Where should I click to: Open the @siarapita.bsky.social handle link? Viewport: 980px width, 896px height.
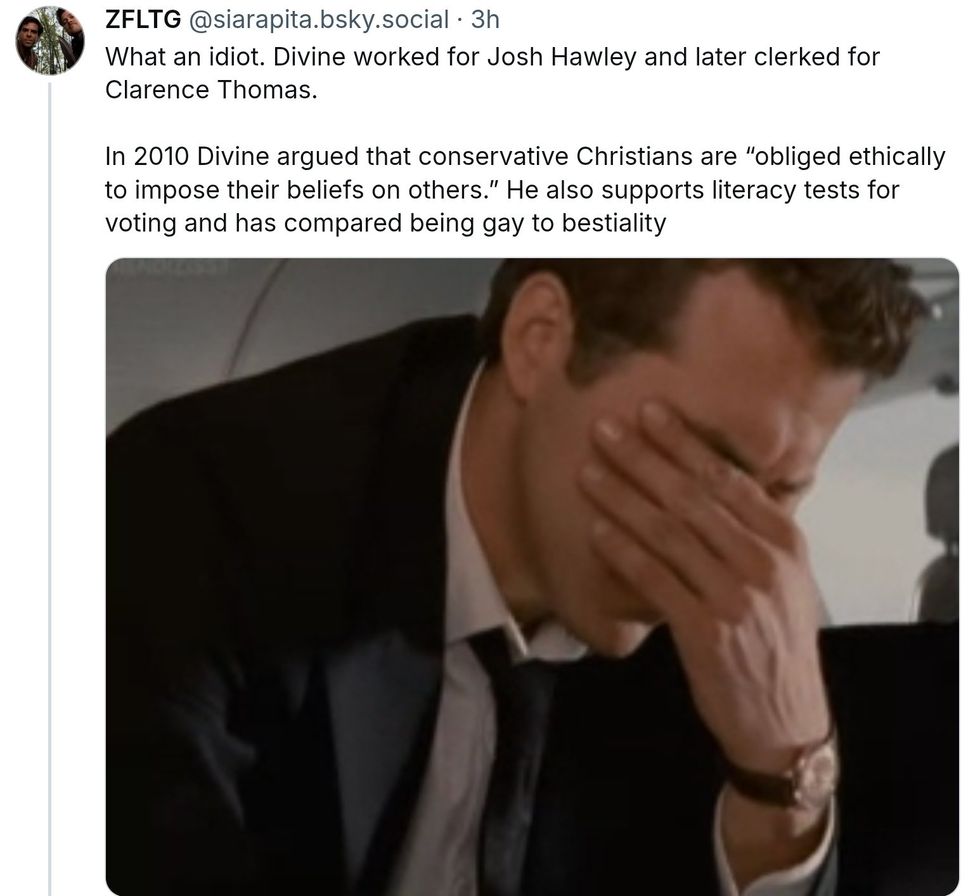[x=318, y=20]
